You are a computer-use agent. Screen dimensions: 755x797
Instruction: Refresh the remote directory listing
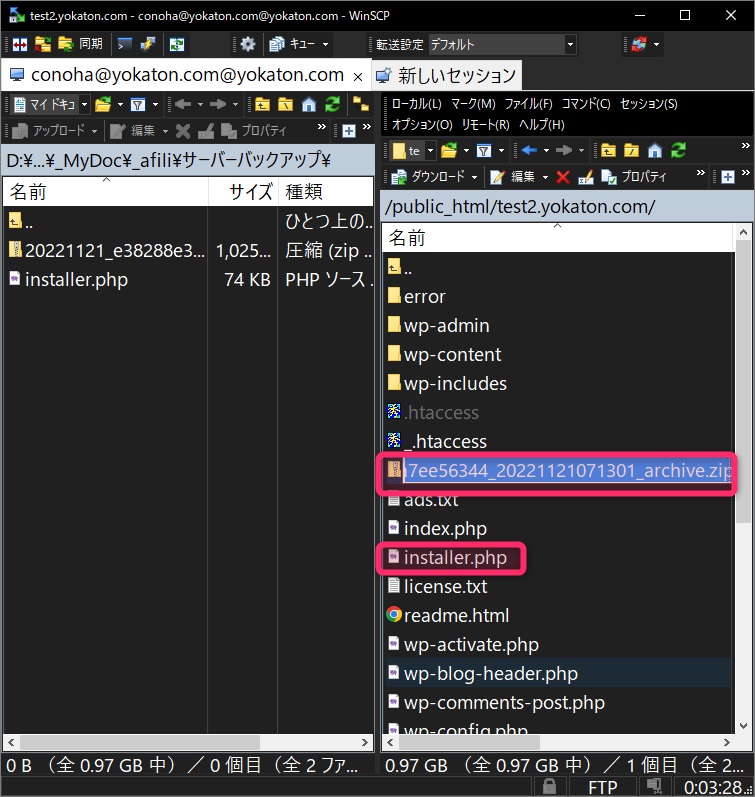[679, 151]
